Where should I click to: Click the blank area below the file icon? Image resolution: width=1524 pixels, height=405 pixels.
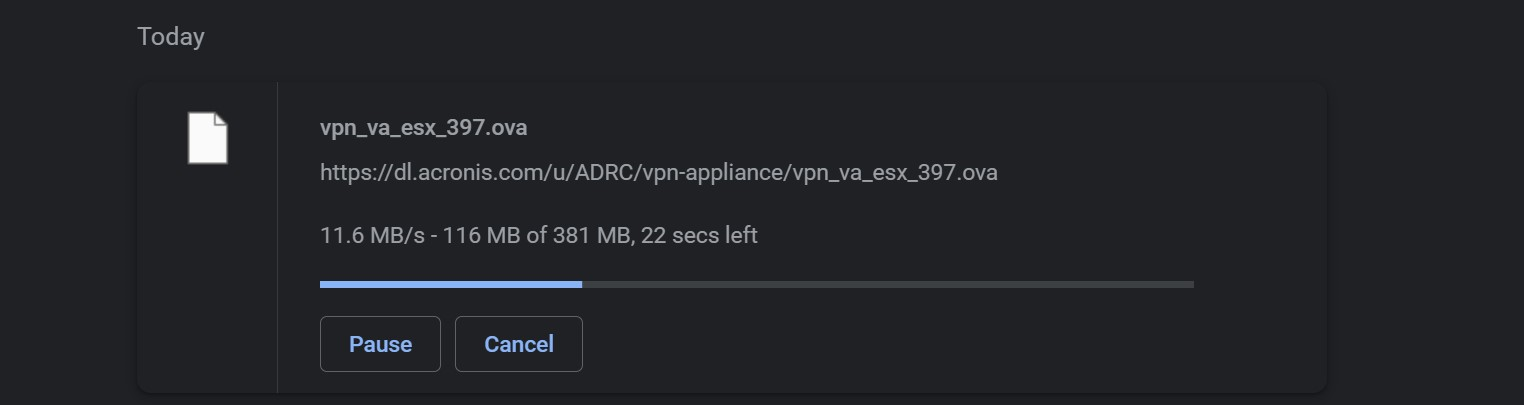pyautogui.click(x=207, y=280)
